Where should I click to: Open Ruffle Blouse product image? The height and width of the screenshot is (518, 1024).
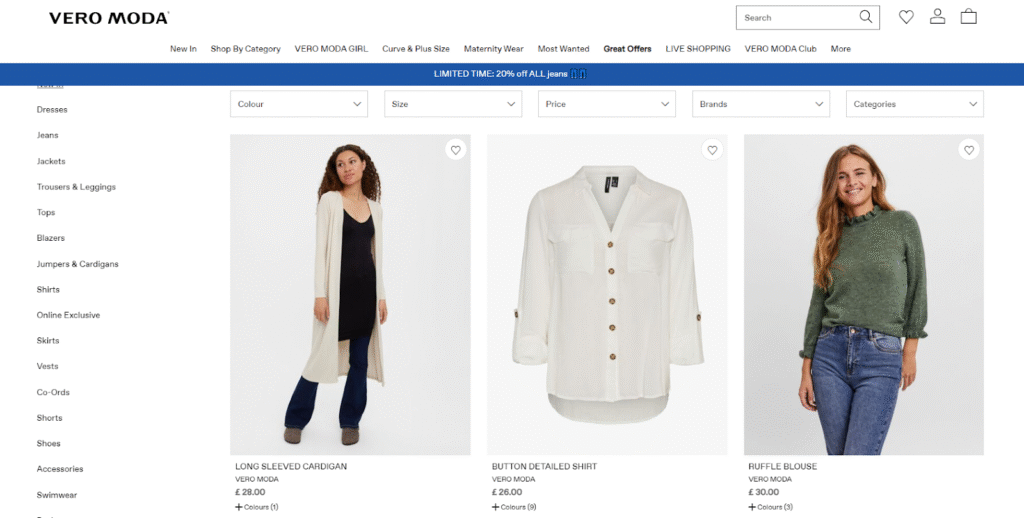[x=863, y=295]
